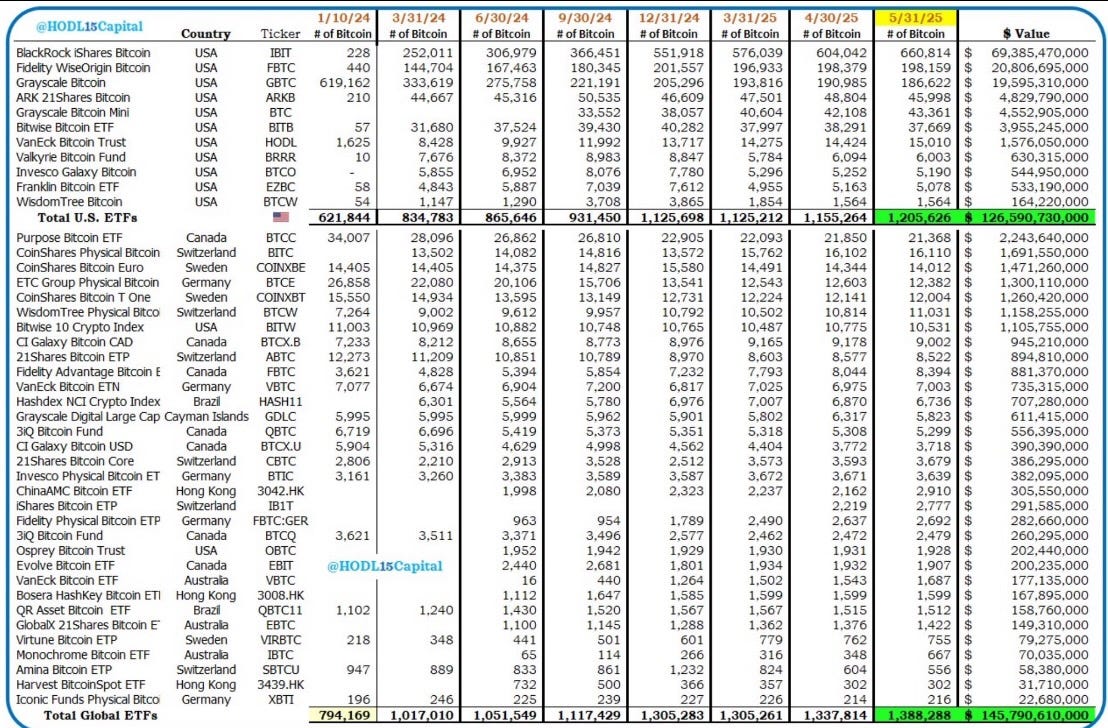Screen dimensions: 1108x728
Task: Click the "IB1T" ticker cell
Action: [281, 506]
